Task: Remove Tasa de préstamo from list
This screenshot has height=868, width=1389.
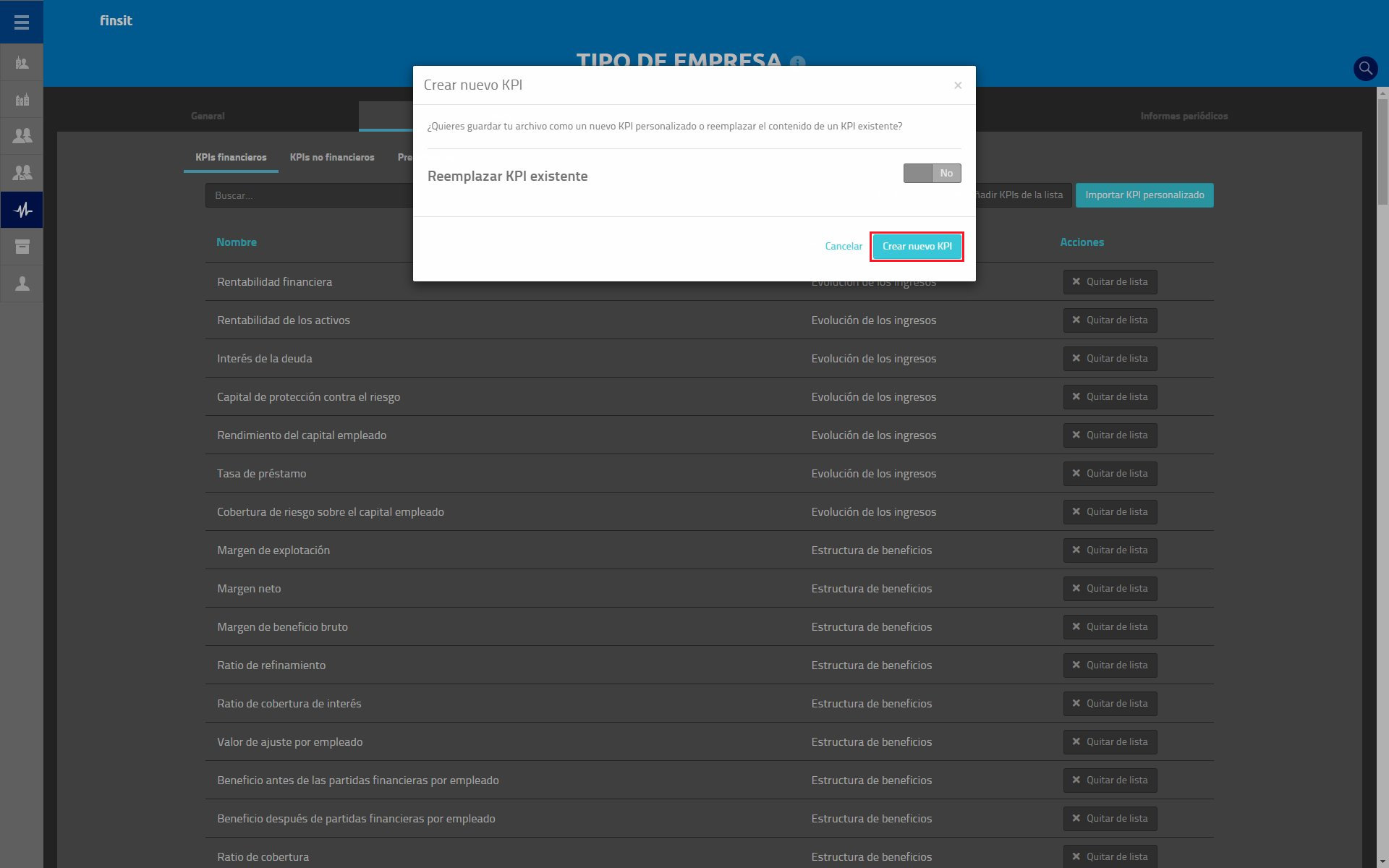Action: (1110, 474)
